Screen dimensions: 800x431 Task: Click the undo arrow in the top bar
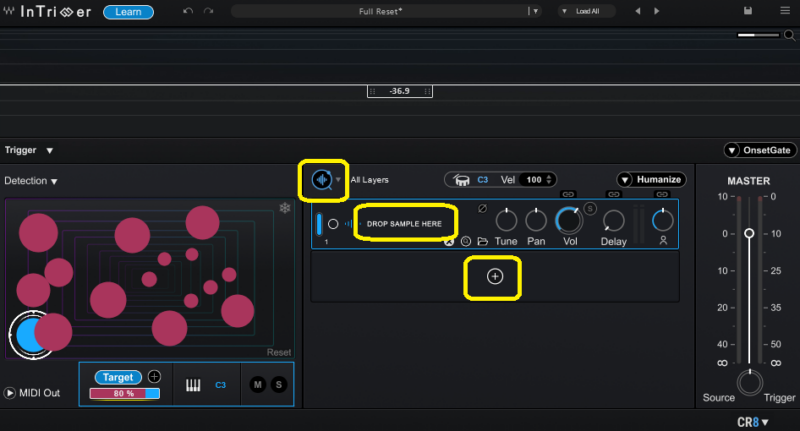point(188,11)
